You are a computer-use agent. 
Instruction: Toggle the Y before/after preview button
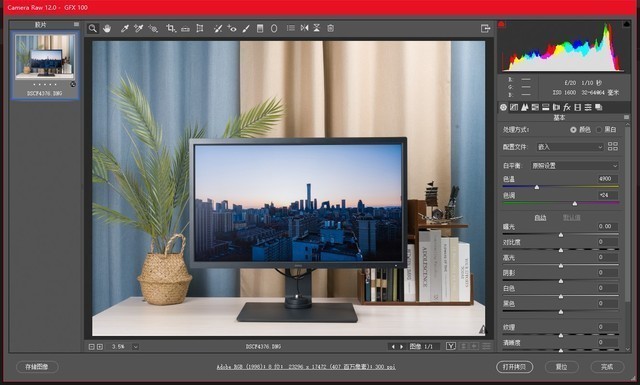[x=451, y=346]
